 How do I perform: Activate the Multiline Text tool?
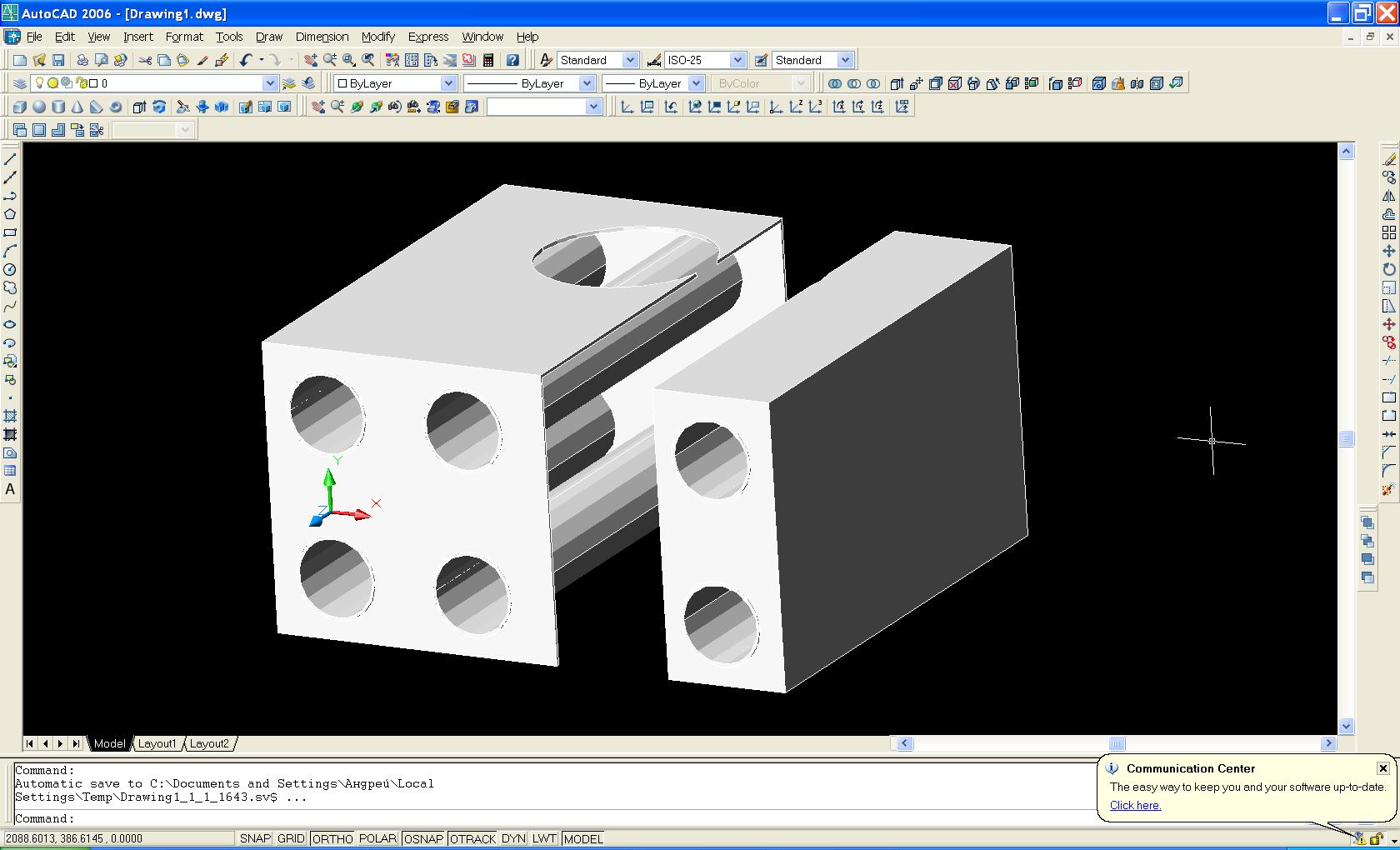pos(10,489)
